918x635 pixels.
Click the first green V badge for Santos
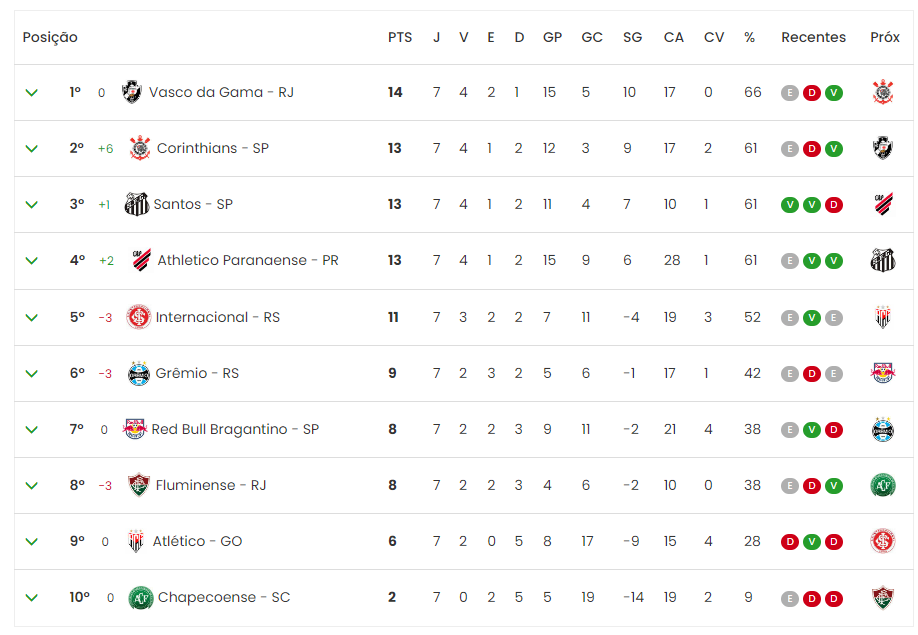click(790, 205)
